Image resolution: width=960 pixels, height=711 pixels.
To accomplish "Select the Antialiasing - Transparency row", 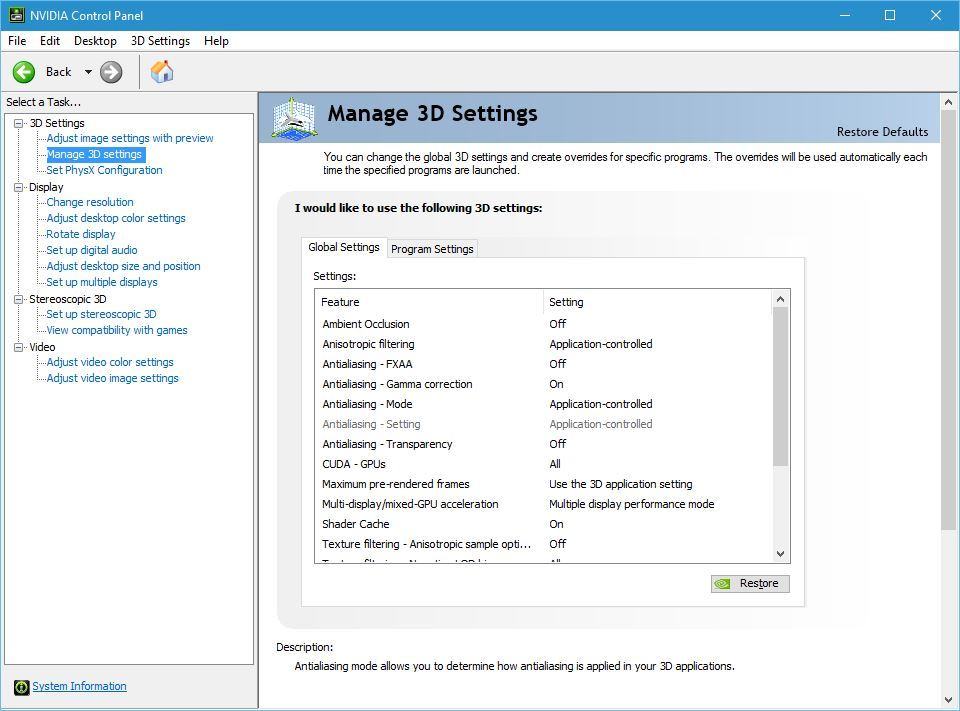I will pos(544,444).
